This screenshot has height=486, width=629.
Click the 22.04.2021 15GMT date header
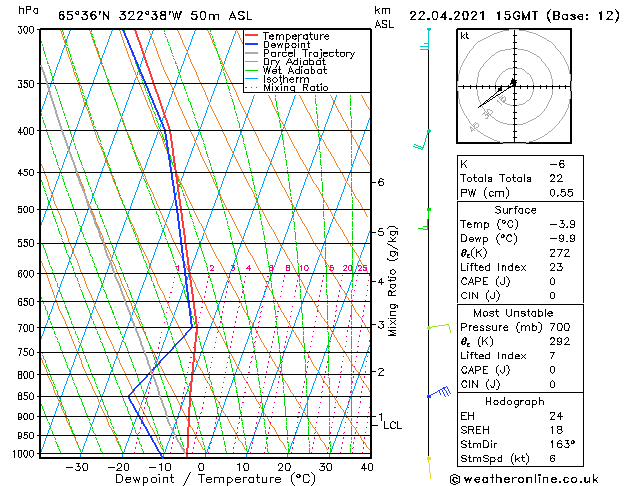(473, 16)
